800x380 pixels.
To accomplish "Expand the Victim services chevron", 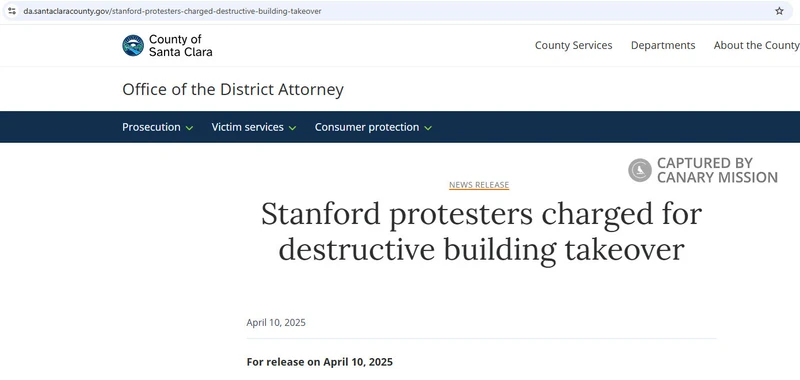I will tap(292, 128).
